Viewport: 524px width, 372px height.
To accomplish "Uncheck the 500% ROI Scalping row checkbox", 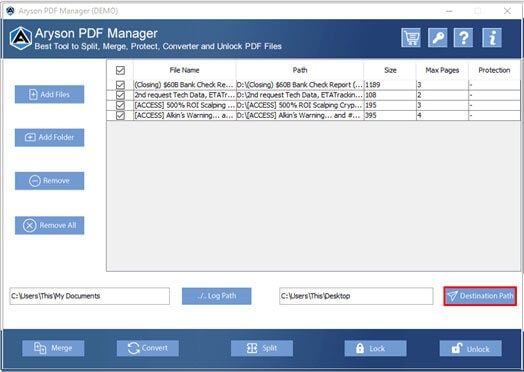I will (120, 105).
